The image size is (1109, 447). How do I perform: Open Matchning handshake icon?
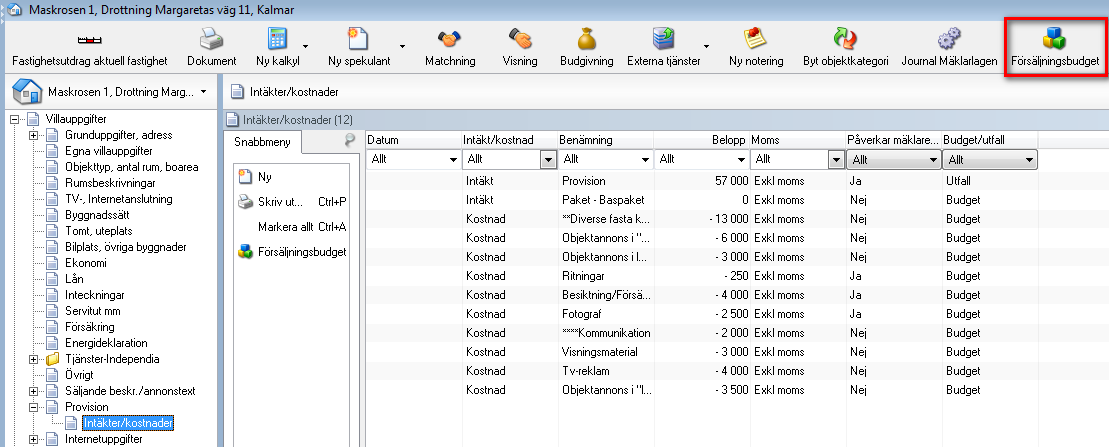pyautogui.click(x=450, y=38)
